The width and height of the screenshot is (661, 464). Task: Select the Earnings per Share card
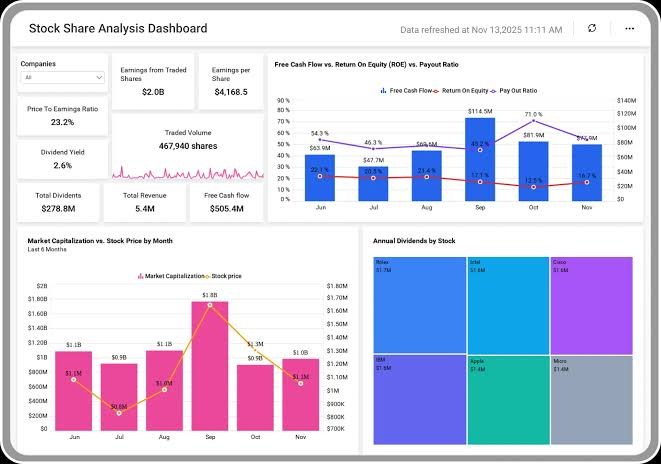point(231,81)
